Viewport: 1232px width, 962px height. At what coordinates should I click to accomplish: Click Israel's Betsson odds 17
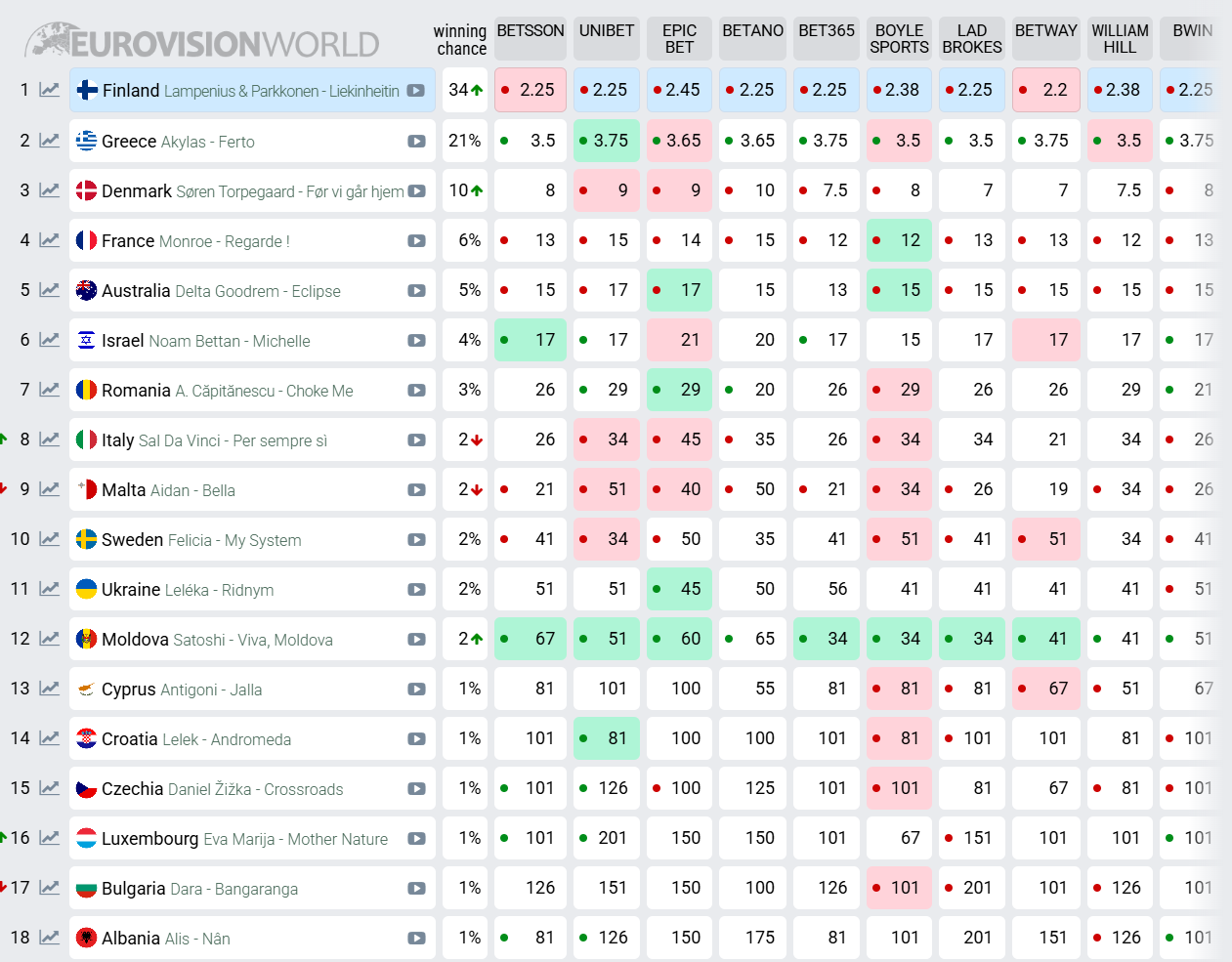coord(531,340)
